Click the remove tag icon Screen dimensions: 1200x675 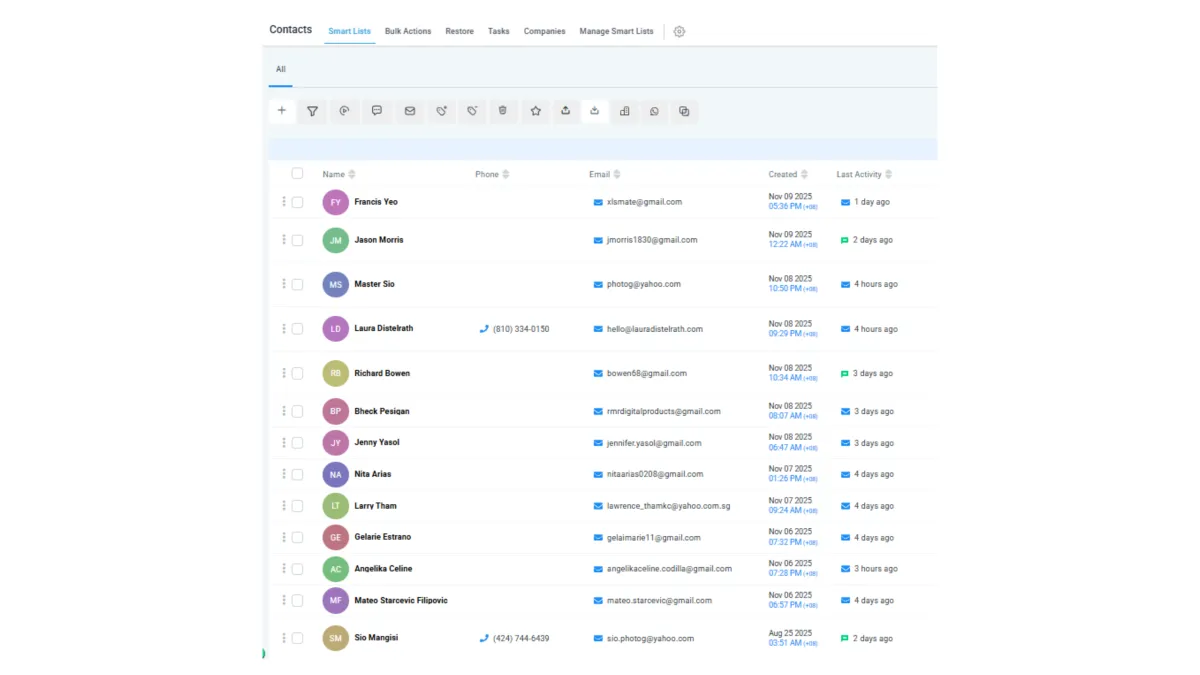473,111
